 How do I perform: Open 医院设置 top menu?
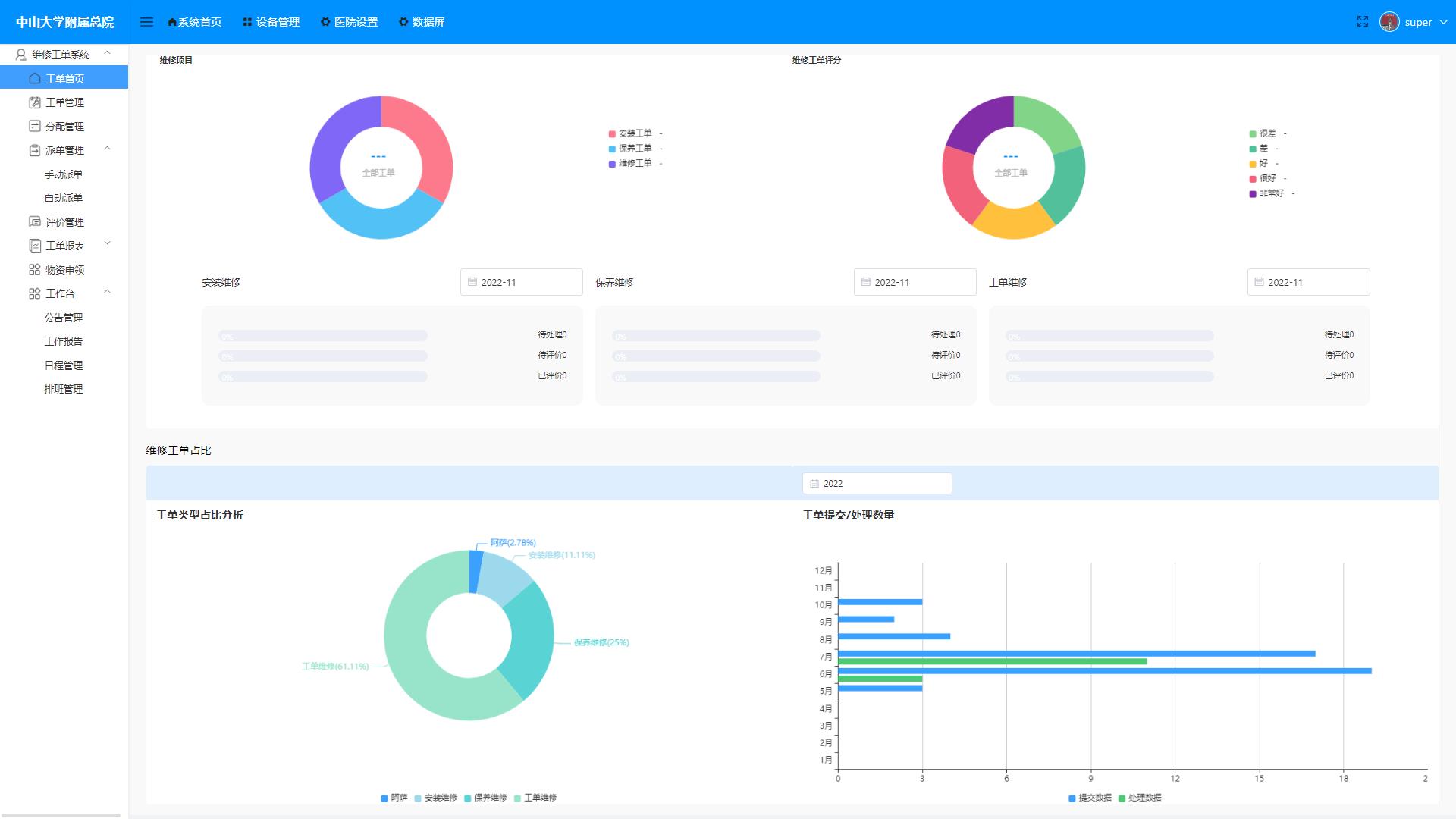(x=350, y=22)
